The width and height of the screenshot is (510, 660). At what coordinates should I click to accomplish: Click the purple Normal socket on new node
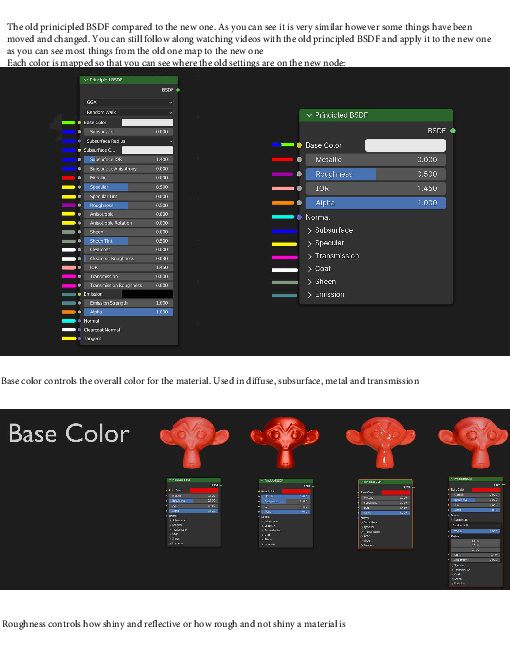(299, 217)
